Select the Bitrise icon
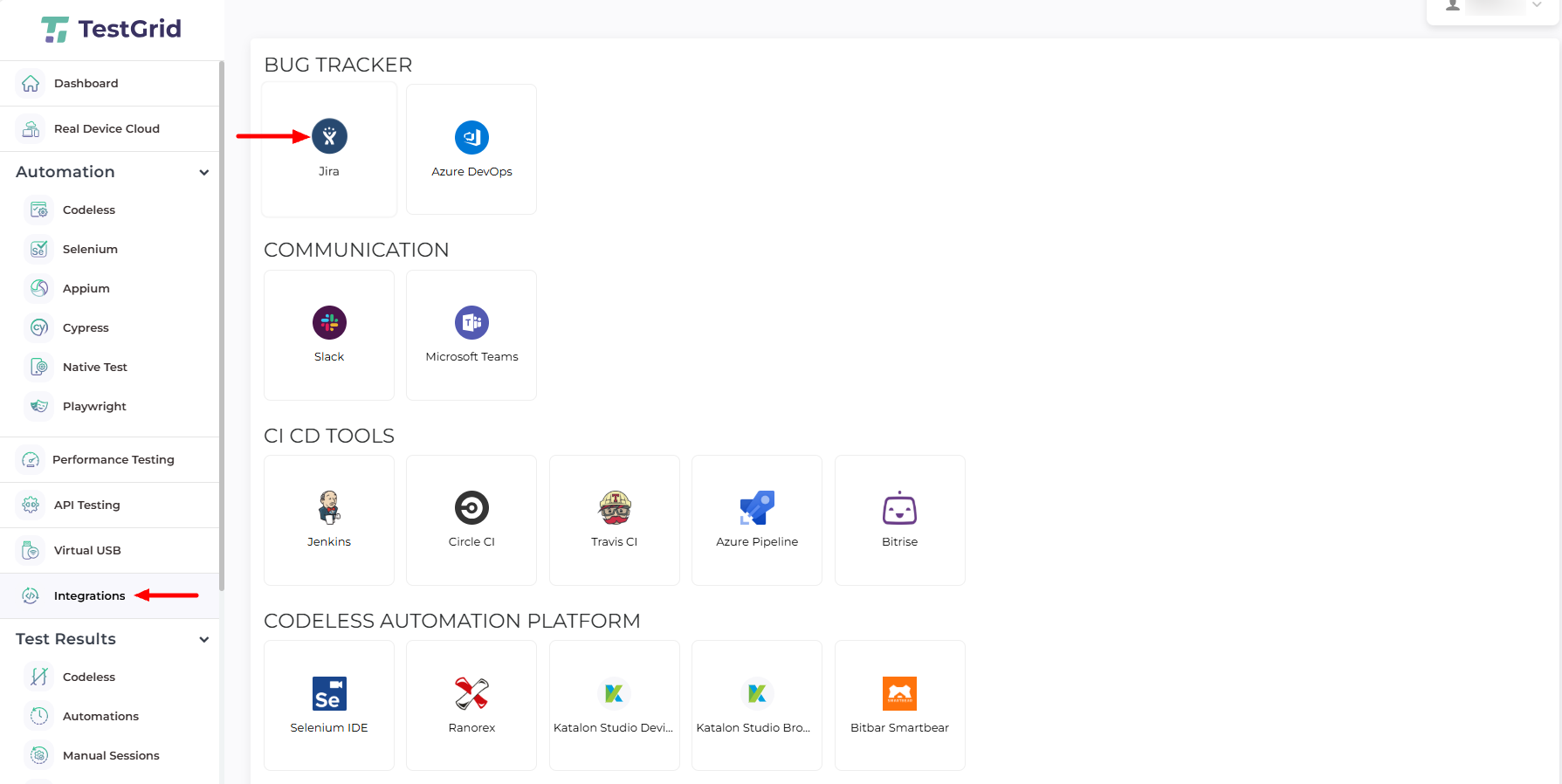The image size is (1562, 784). 899,508
